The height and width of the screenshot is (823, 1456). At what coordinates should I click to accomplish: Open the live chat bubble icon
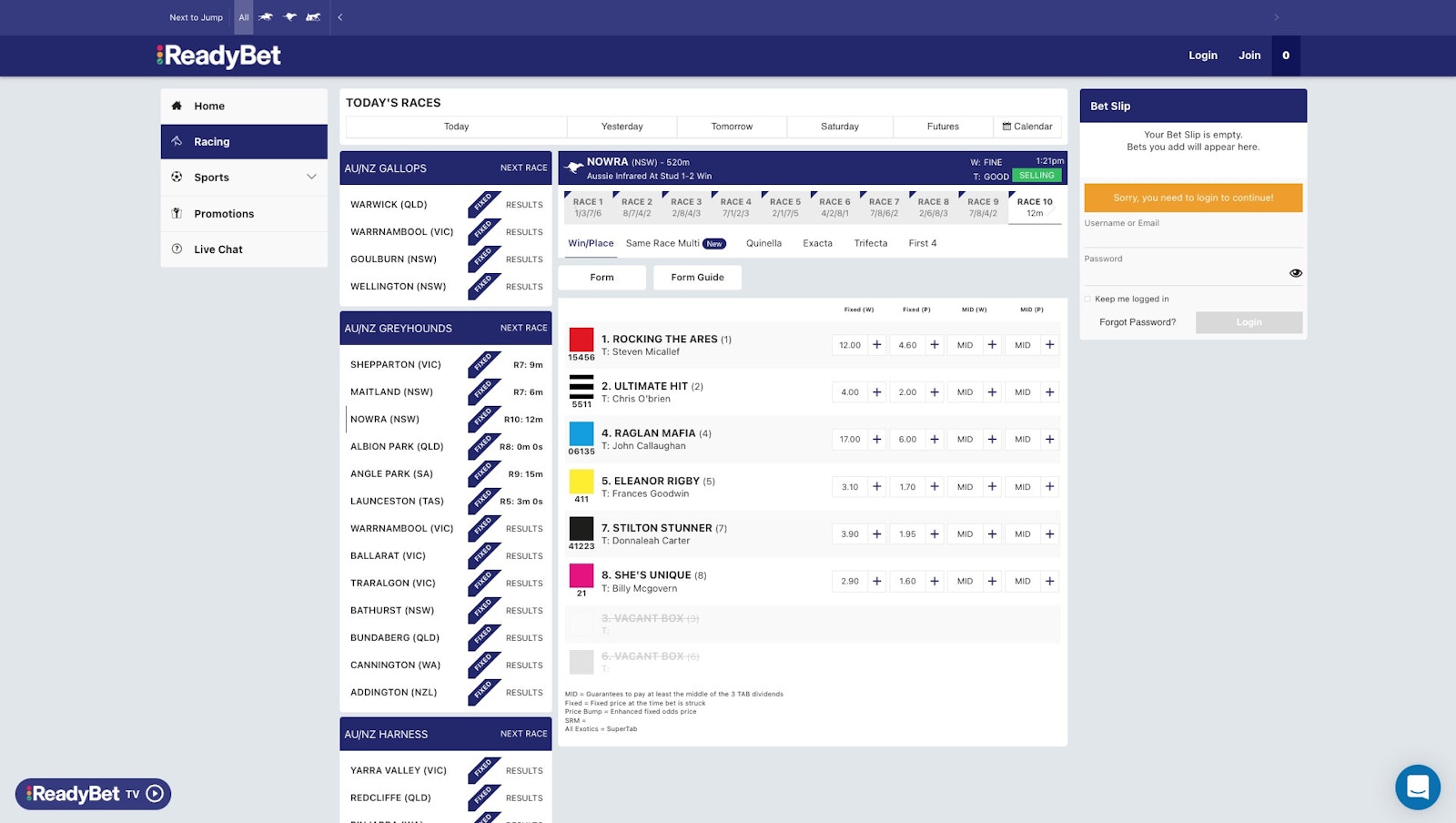click(x=1417, y=787)
